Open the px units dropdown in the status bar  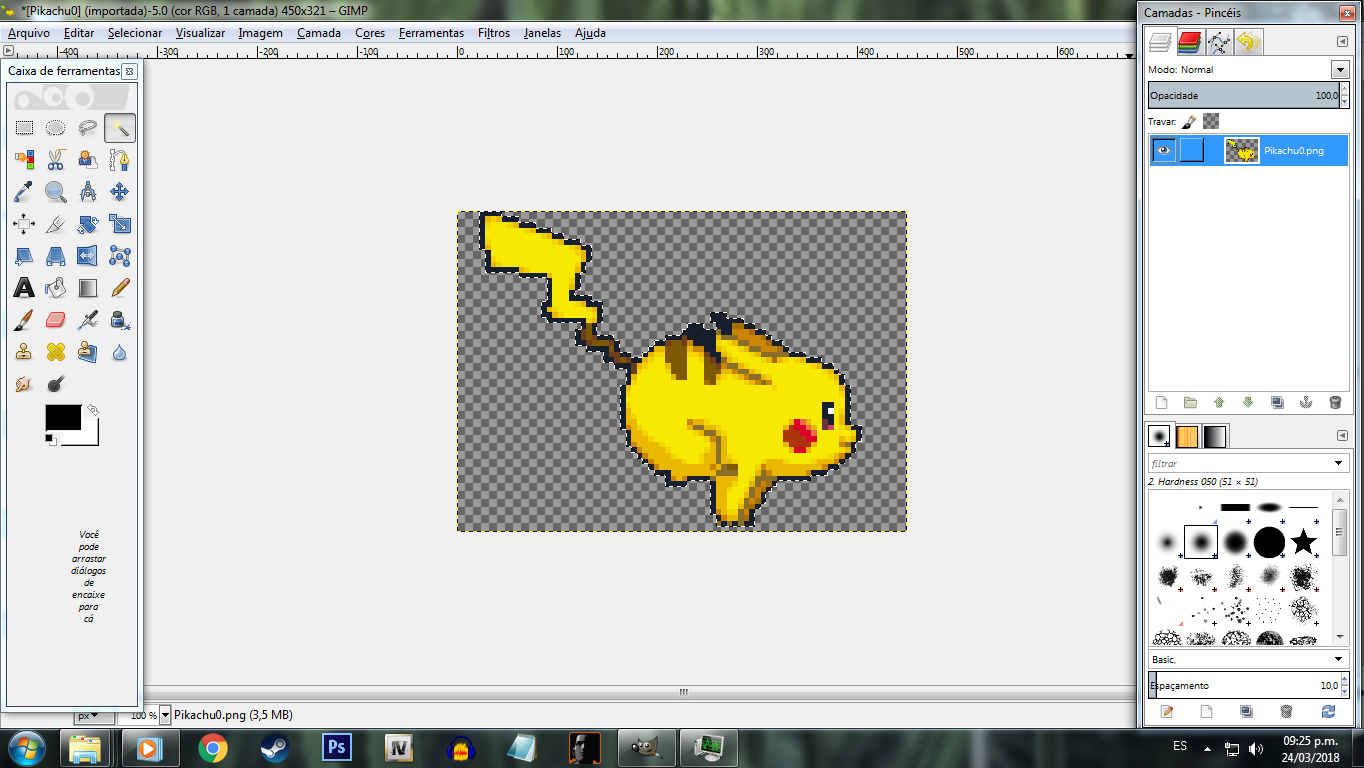[x=95, y=715]
